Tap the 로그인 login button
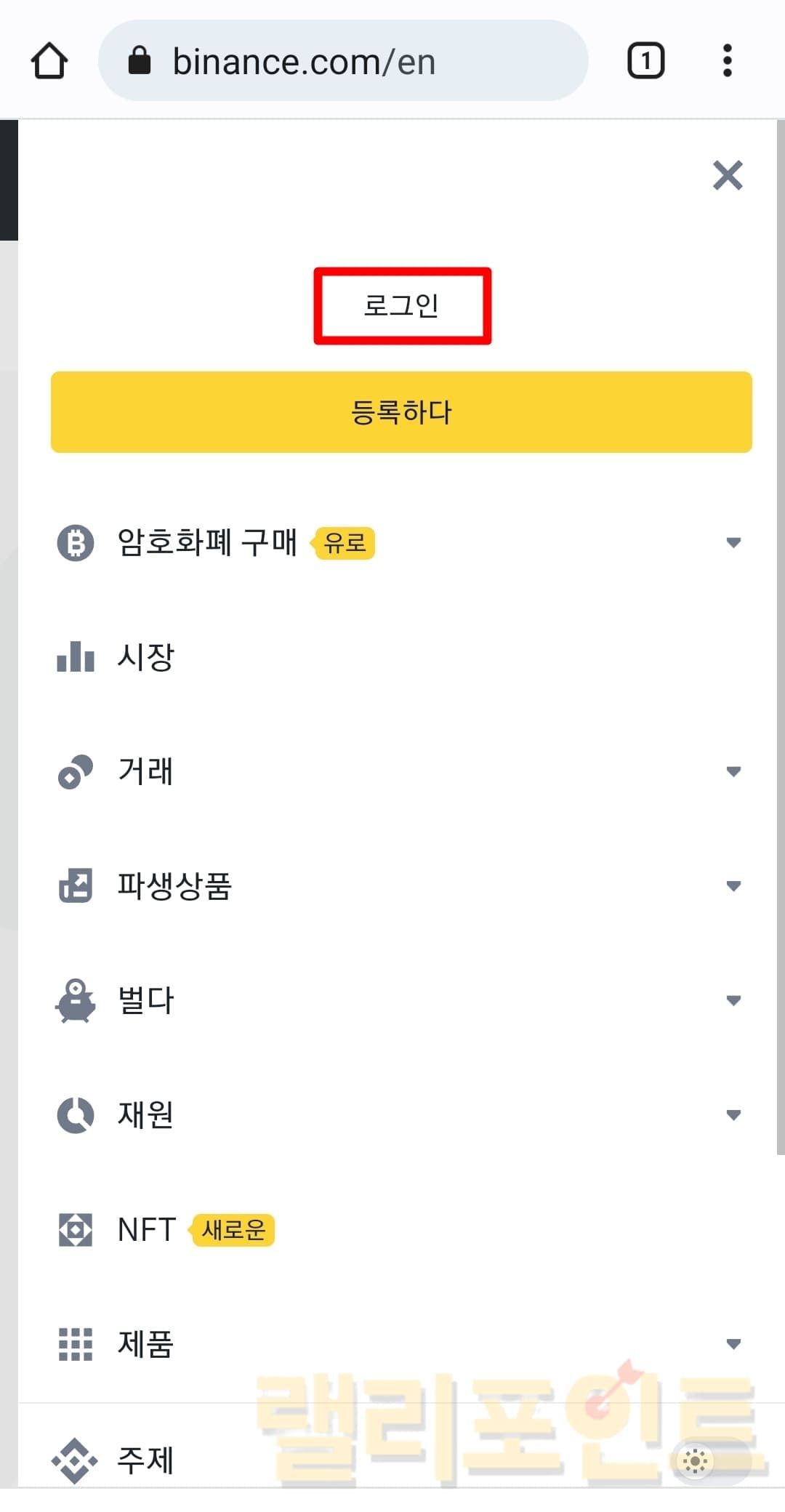Image resolution: width=785 pixels, height=1512 pixels. 402,305
